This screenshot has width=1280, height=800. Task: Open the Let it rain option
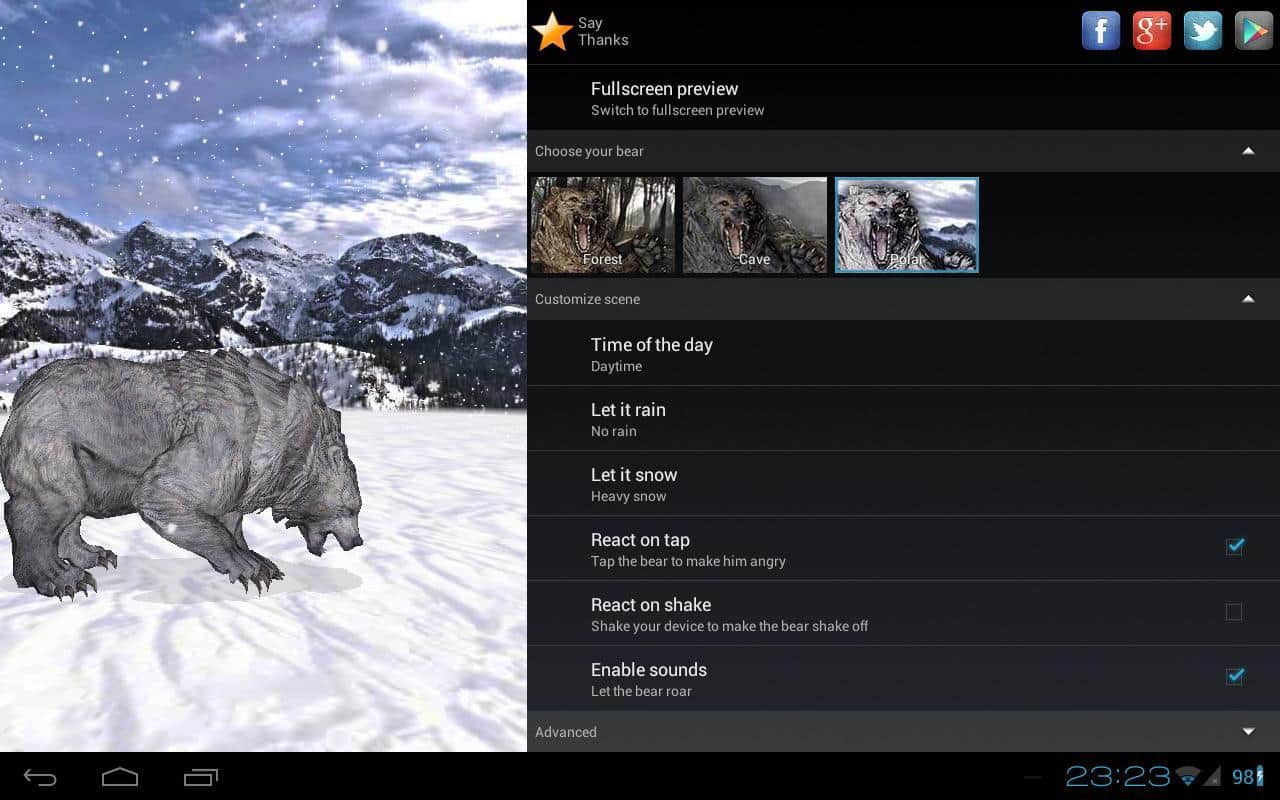pyautogui.click(x=628, y=419)
